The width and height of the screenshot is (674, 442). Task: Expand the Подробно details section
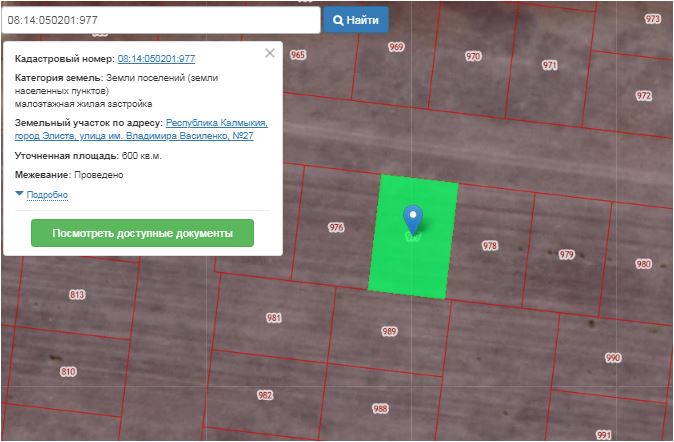pos(46,194)
